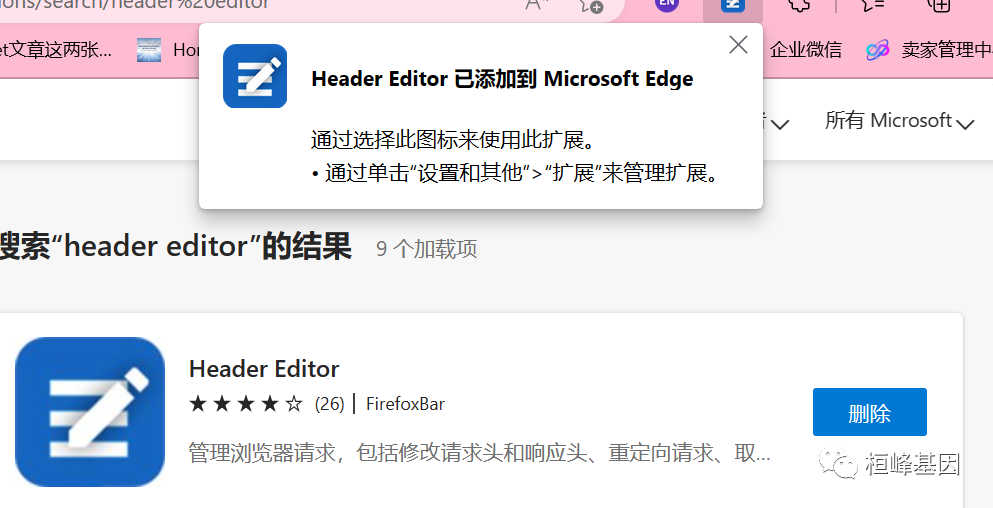Open the Favorites star list icon
Image resolution: width=993 pixels, height=508 pixels.
[873, 5]
